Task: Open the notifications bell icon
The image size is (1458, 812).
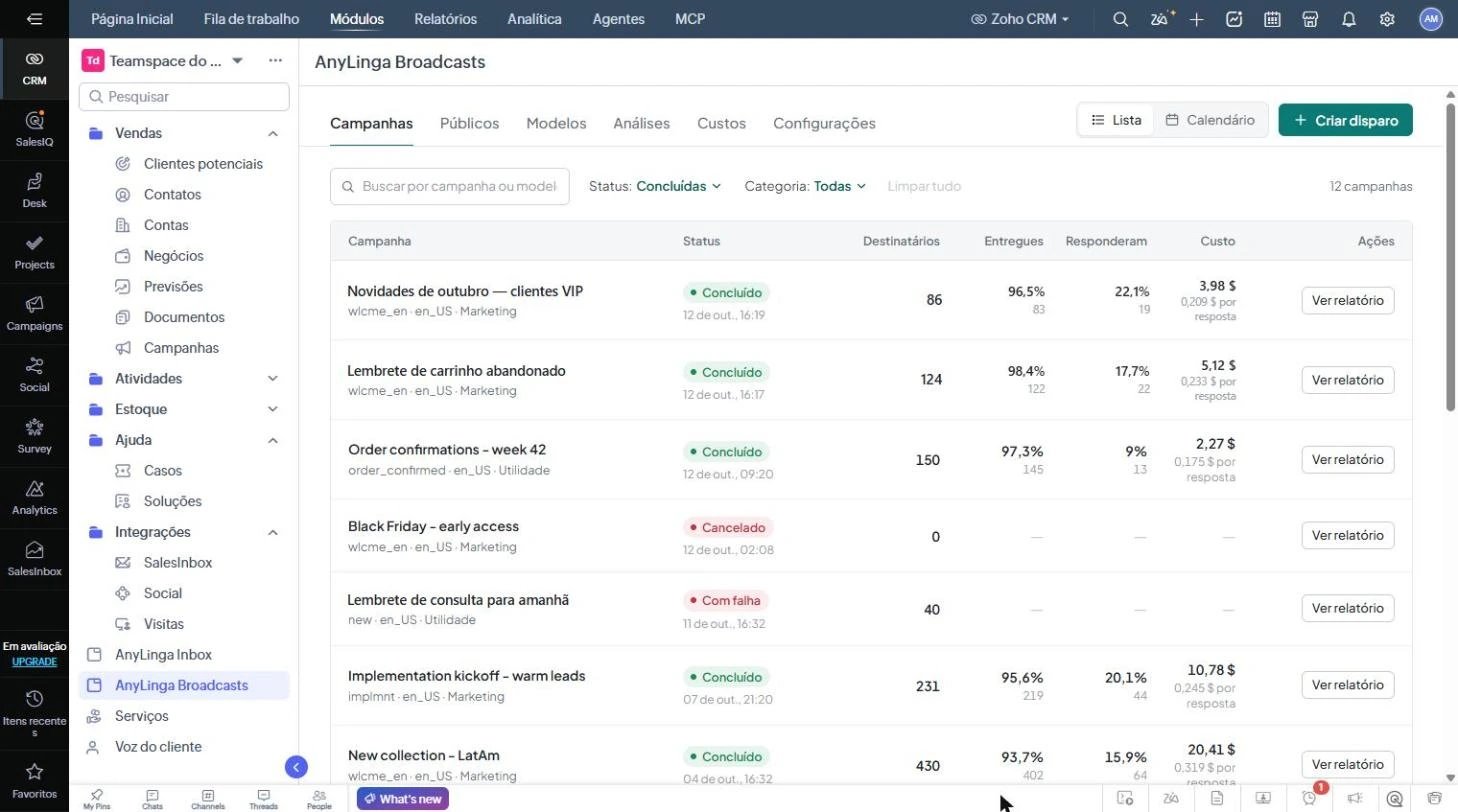Action: pyautogui.click(x=1349, y=19)
